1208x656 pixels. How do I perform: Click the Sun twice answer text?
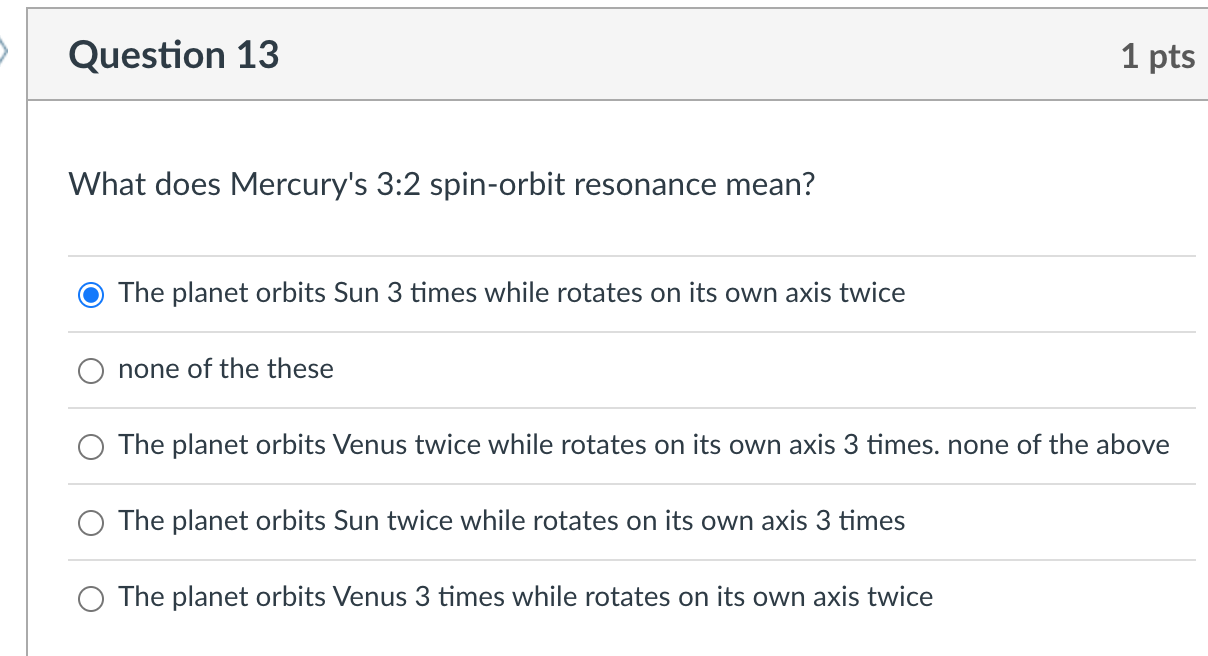(510, 521)
